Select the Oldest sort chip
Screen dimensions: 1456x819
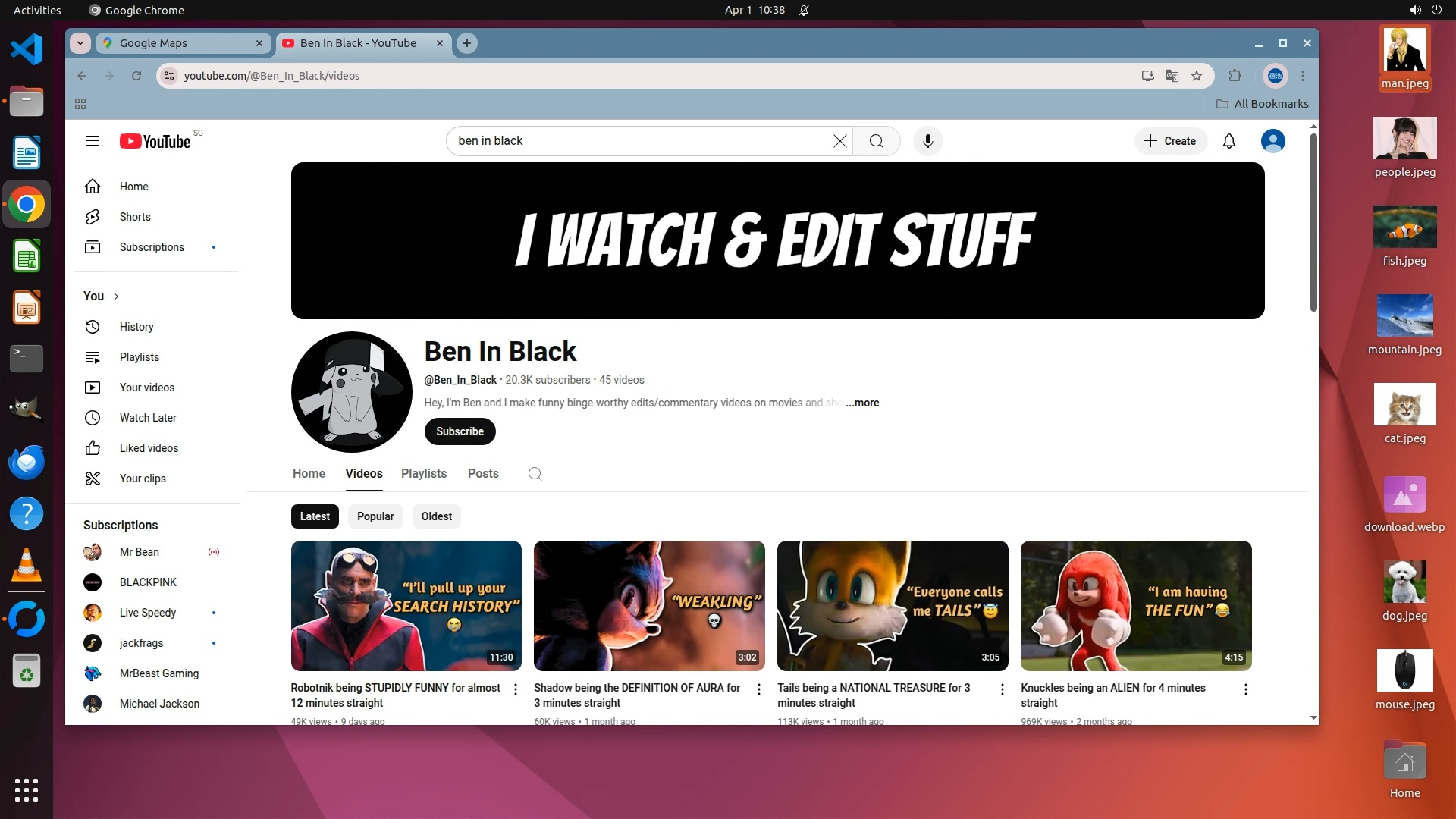(x=436, y=516)
